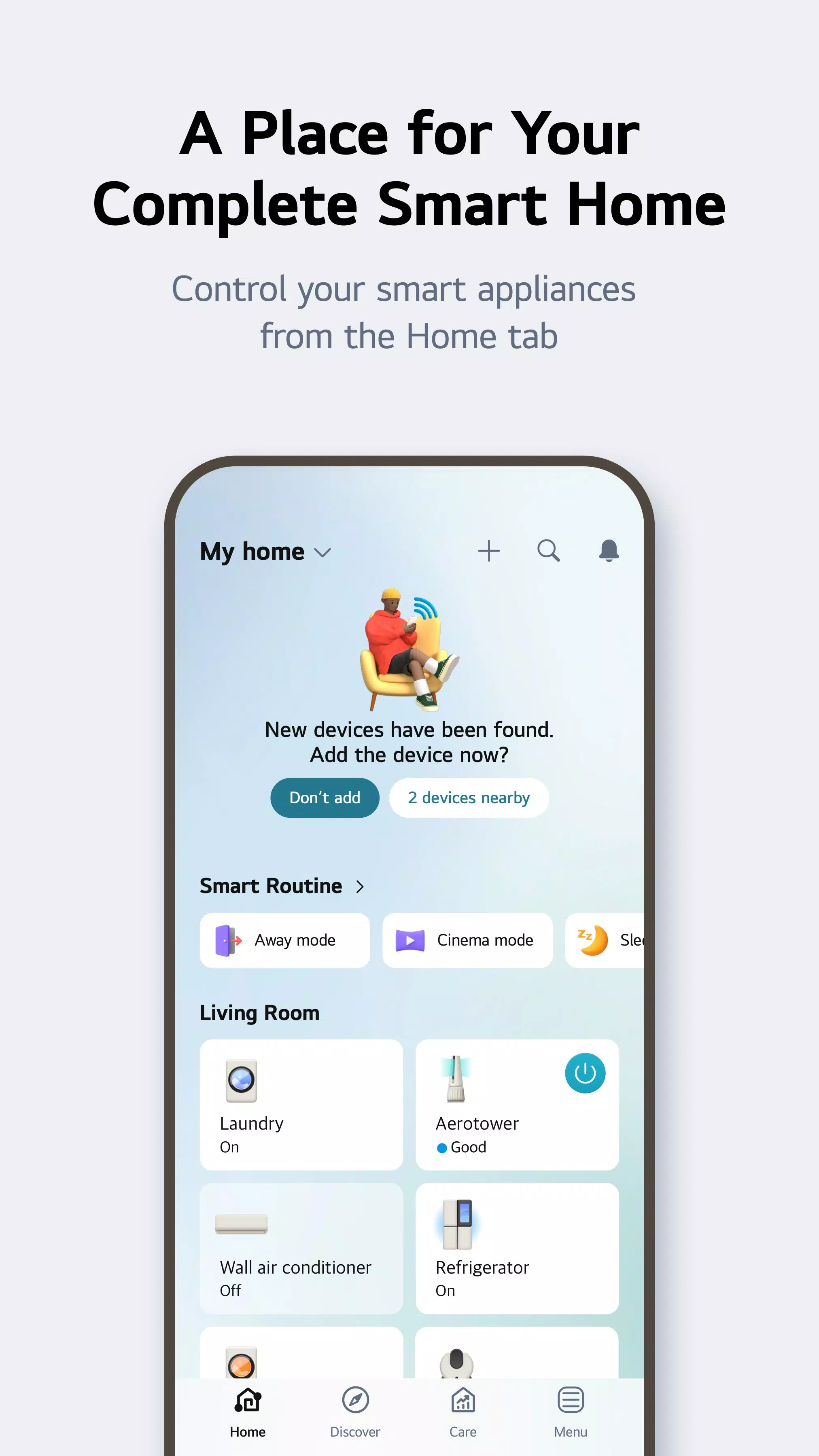
Task: Click the 2 devices nearby button
Action: (469, 797)
